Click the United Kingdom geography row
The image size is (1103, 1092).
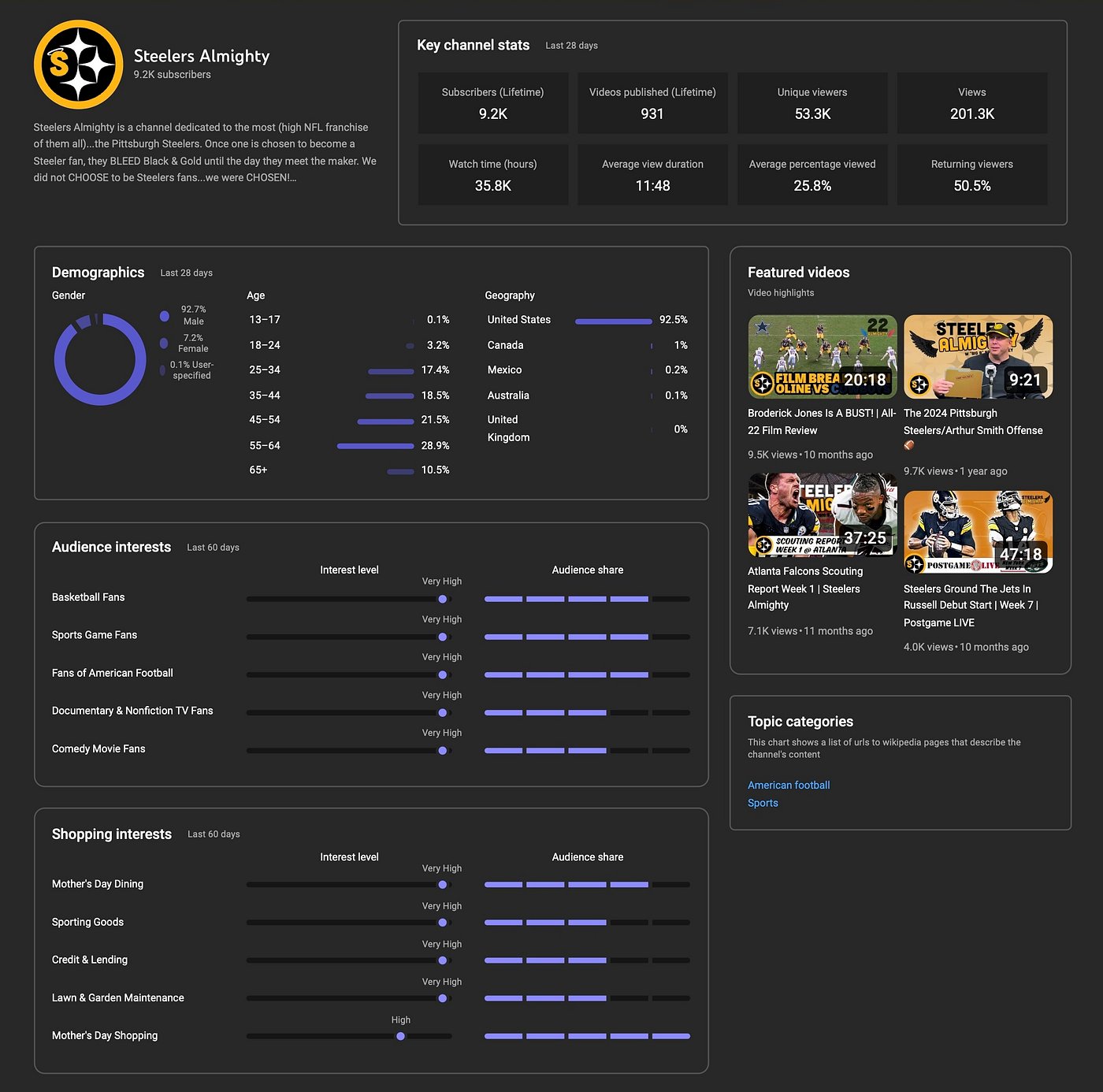tap(587, 429)
